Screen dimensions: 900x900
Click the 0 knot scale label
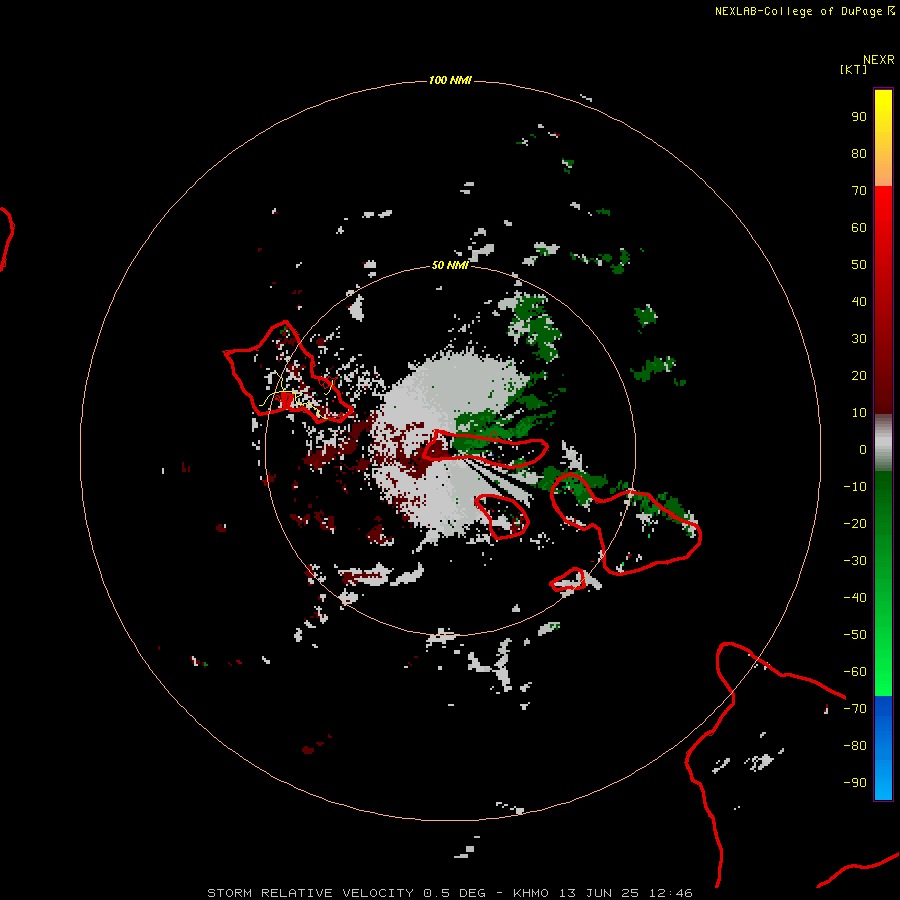coord(863,449)
